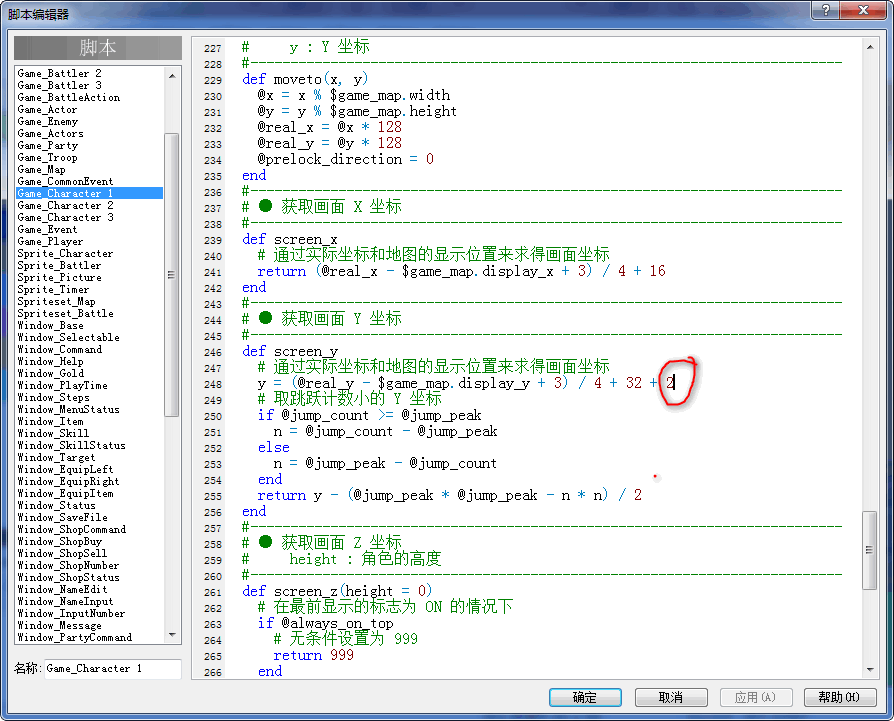Close the script editor window
This screenshot has width=894, height=721.
click(x=863, y=10)
